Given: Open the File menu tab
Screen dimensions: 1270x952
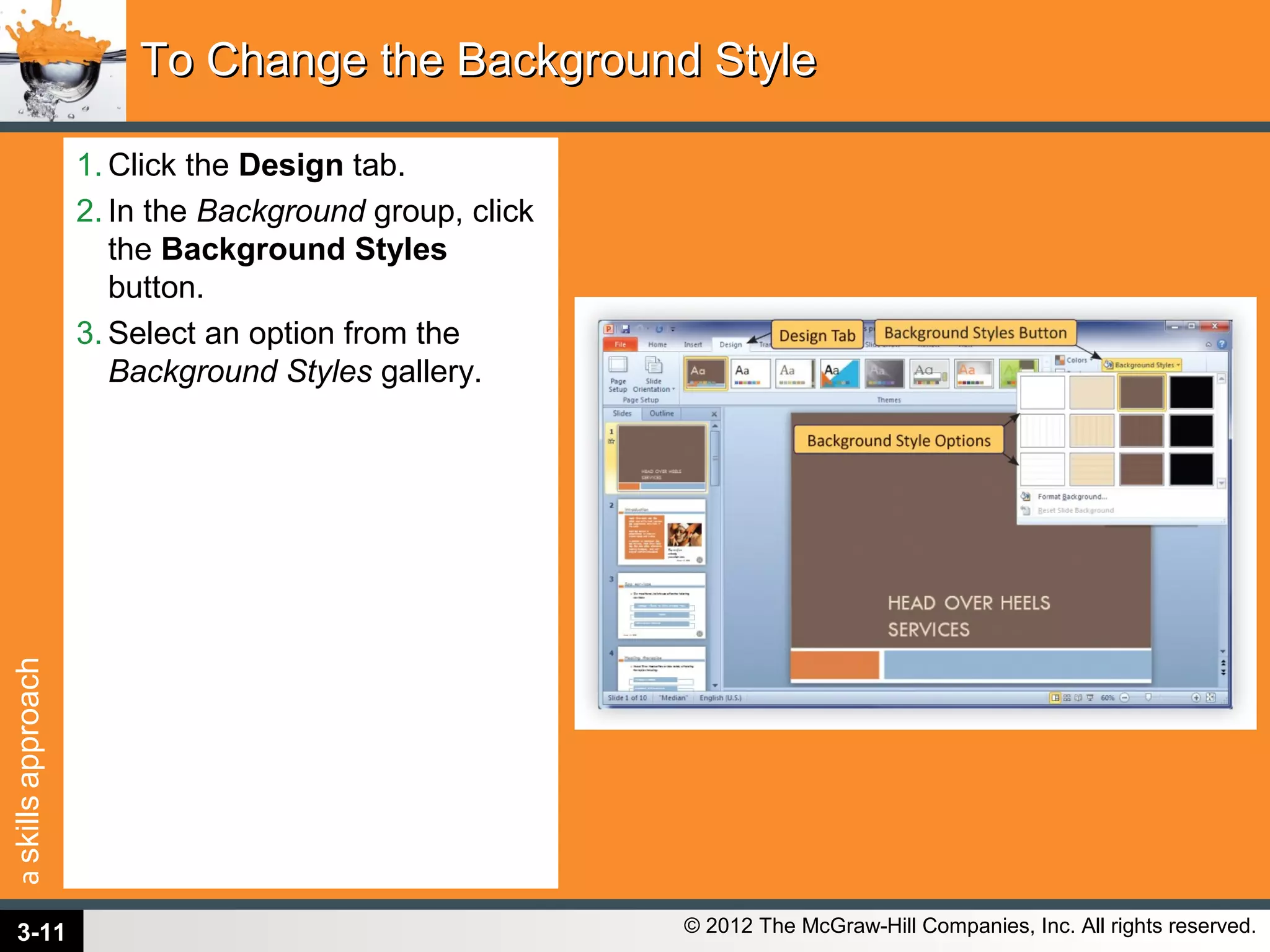Looking at the screenshot, I should click(620, 345).
